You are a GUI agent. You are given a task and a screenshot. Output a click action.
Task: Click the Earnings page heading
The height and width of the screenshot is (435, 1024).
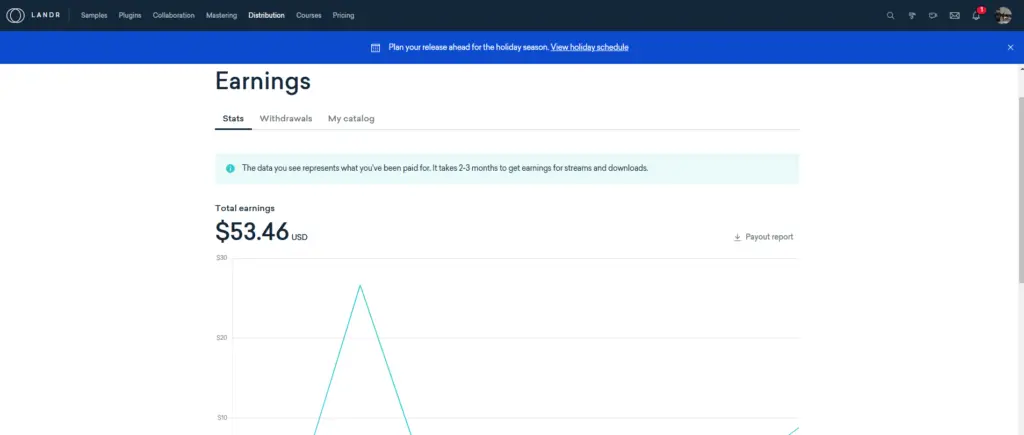point(263,82)
